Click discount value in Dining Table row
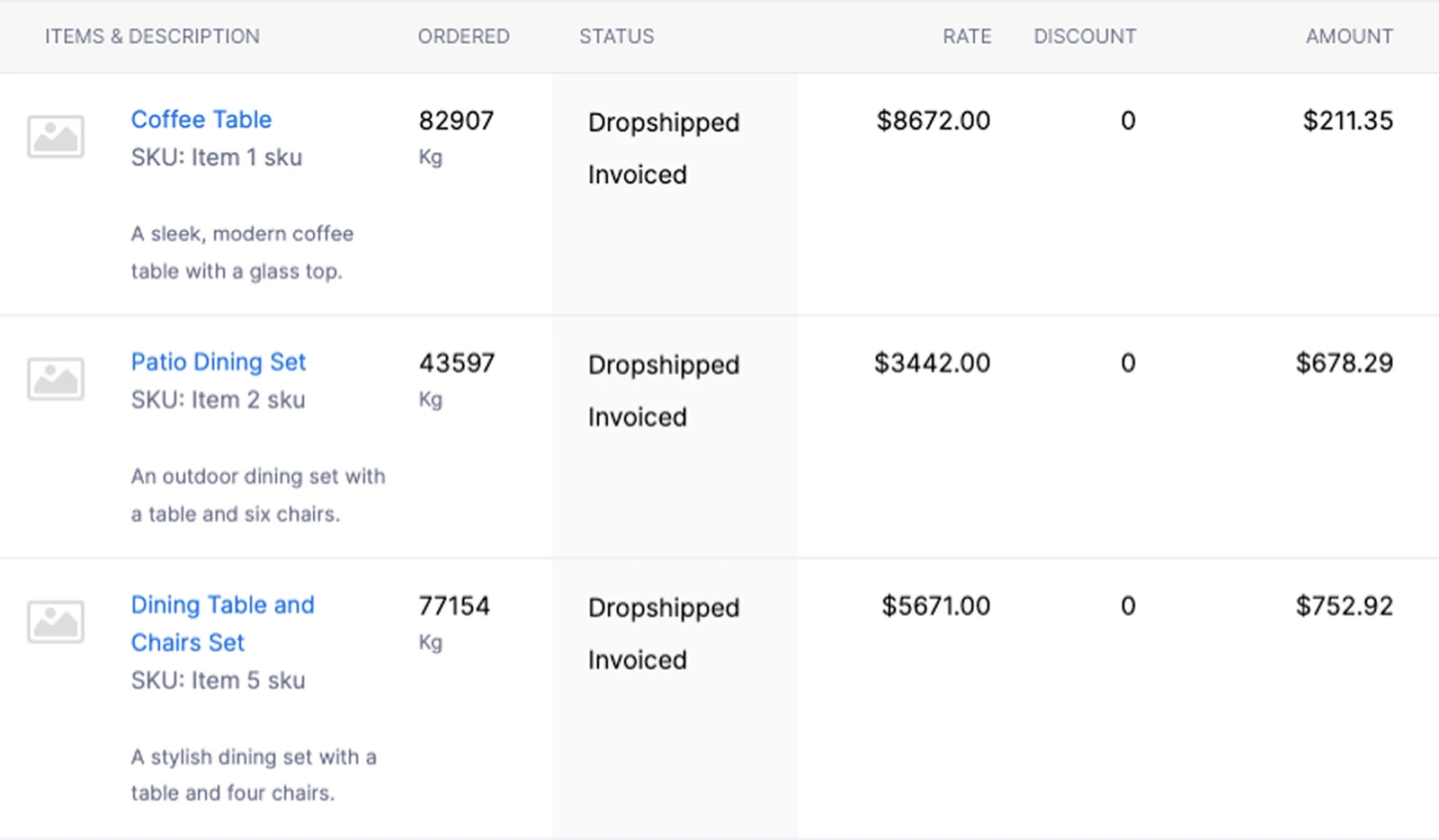Image resolution: width=1439 pixels, height=840 pixels. click(1128, 606)
